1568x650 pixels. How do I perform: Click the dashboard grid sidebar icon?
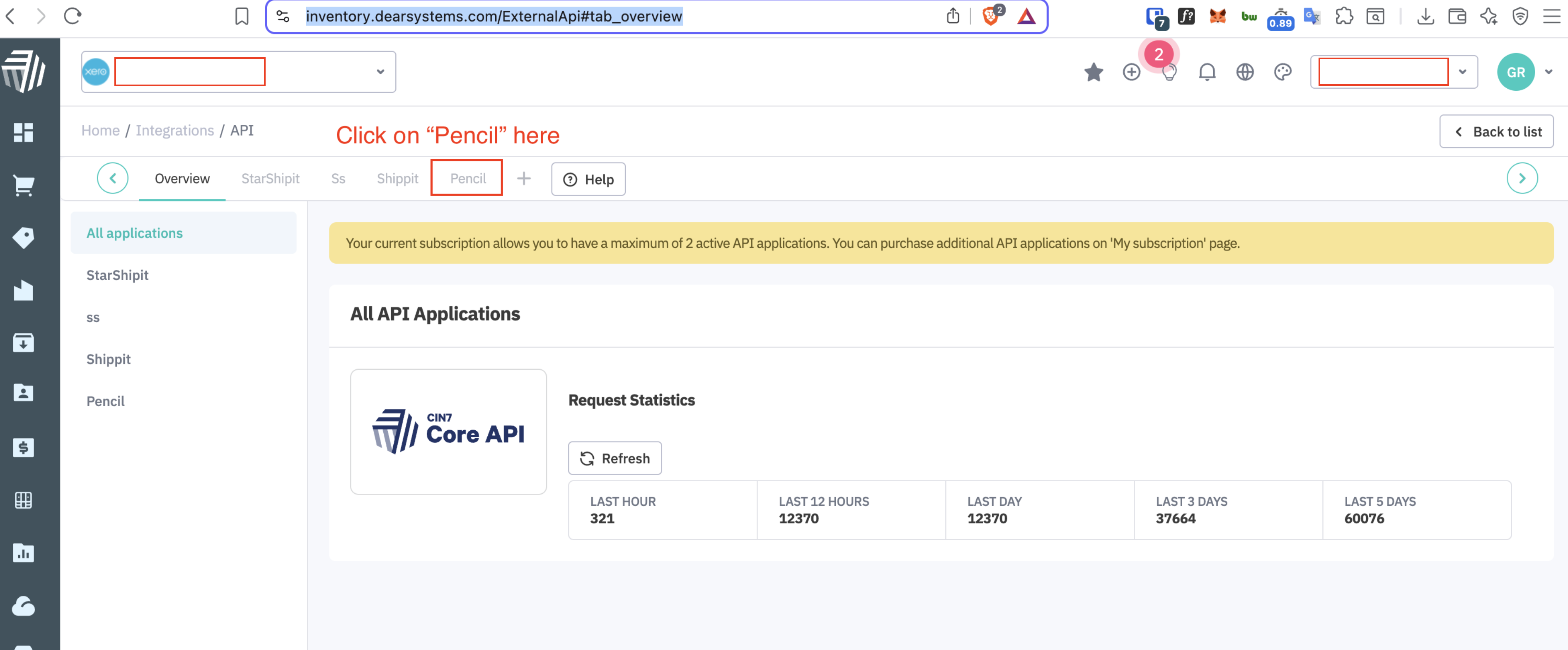pos(23,132)
